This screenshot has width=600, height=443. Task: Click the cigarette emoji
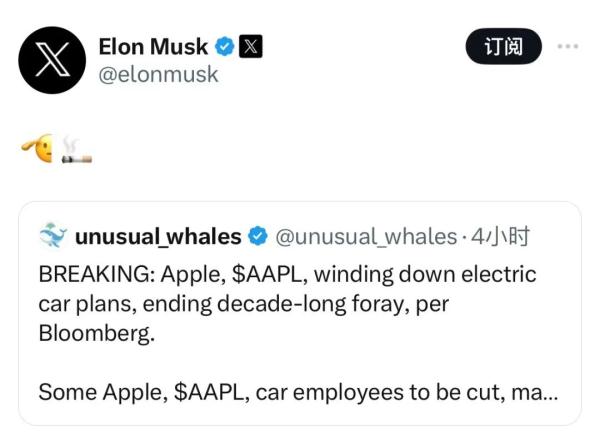76,151
